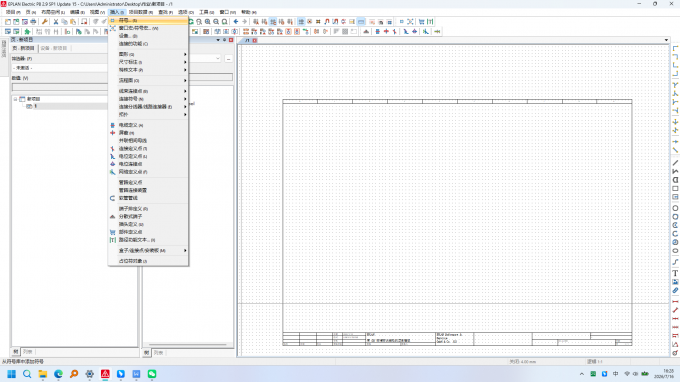Select 电缆定义 menu entry

tap(148, 125)
